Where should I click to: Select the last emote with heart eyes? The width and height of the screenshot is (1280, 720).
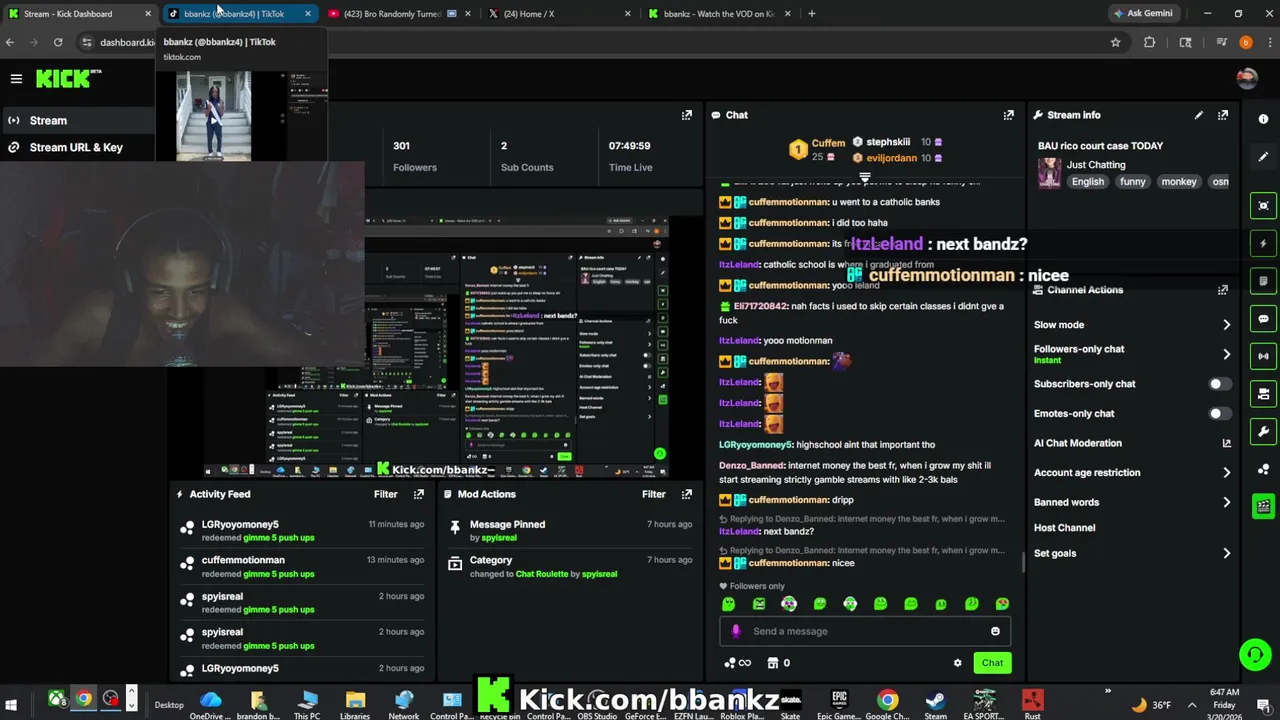click(1002, 604)
